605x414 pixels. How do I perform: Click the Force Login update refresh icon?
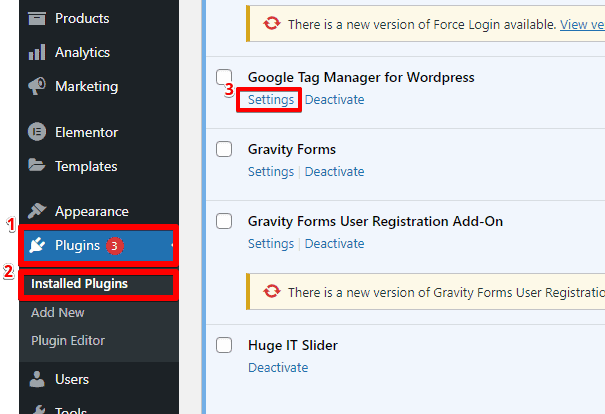[x=272, y=24]
